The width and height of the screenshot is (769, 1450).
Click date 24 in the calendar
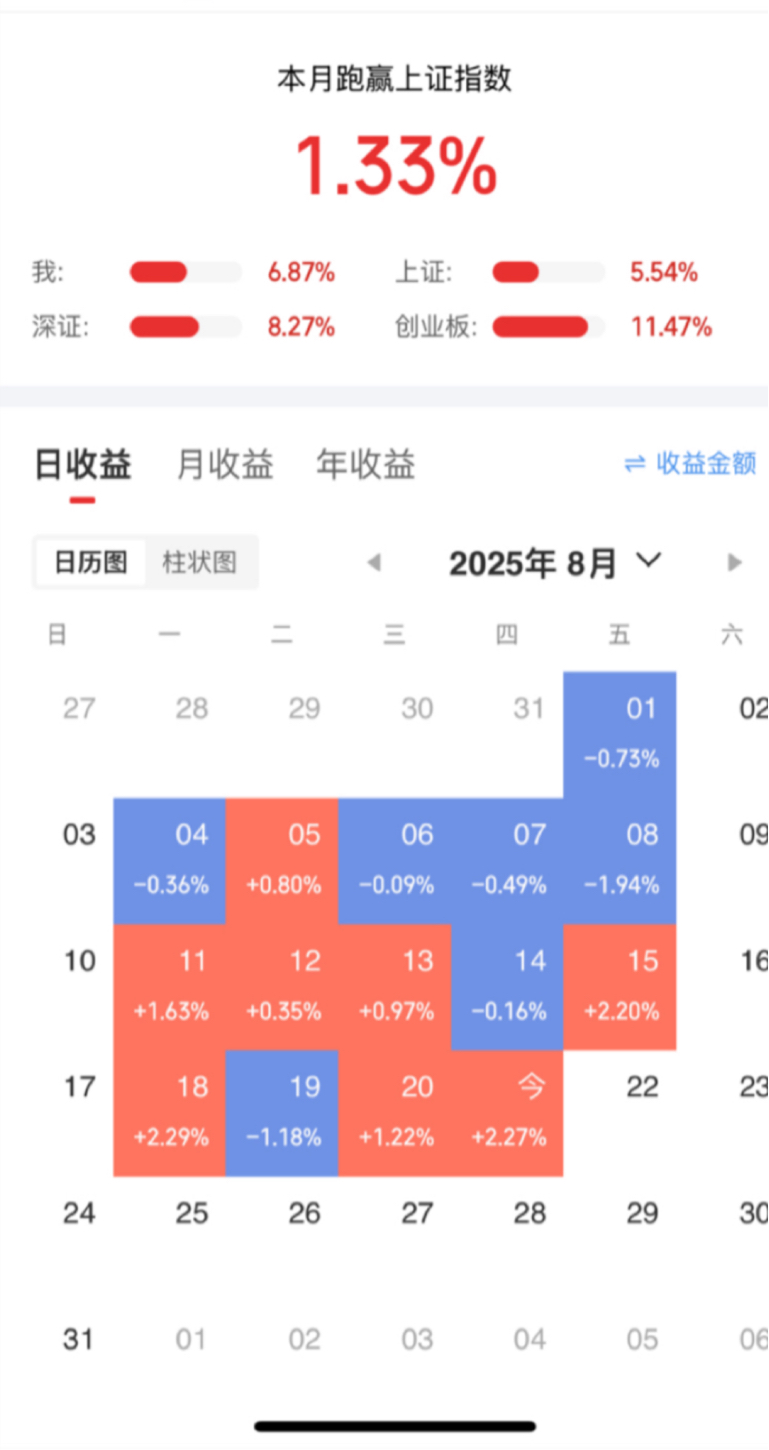(x=79, y=1213)
